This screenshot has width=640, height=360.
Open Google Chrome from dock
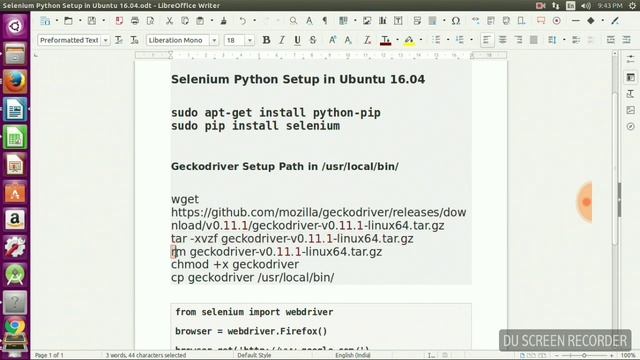click(x=15, y=327)
